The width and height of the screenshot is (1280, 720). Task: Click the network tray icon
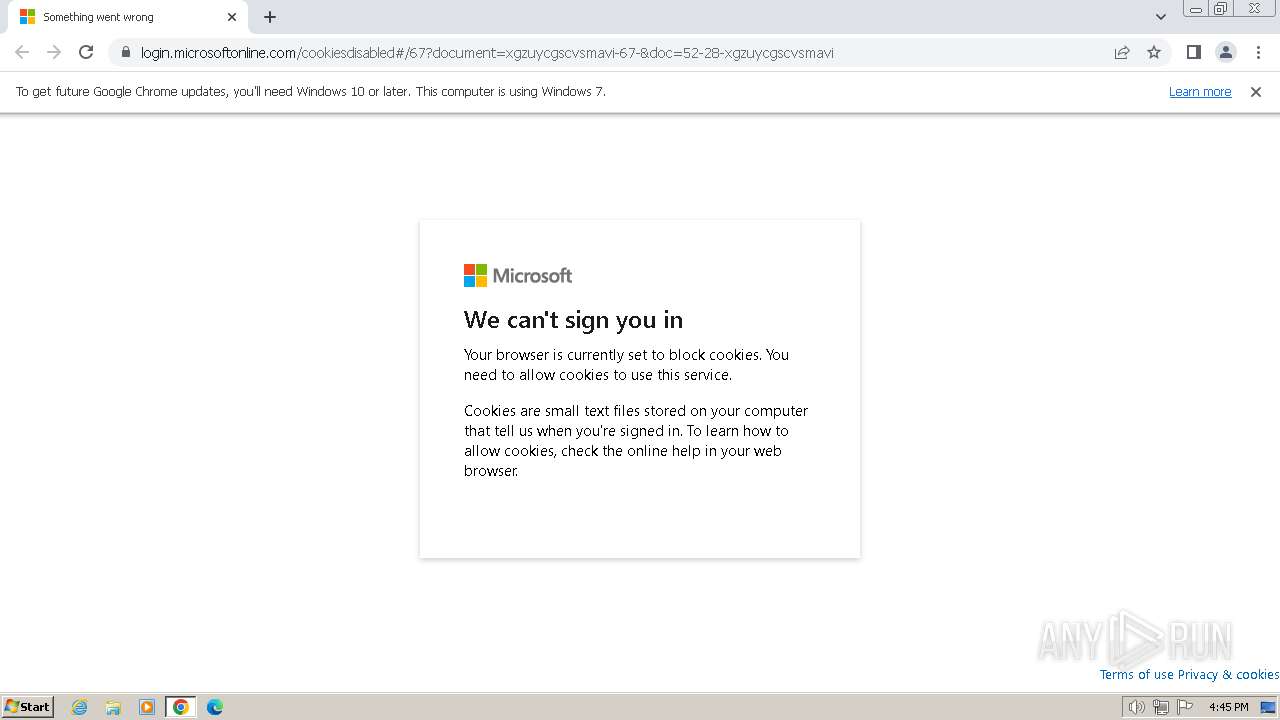(x=1160, y=707)
